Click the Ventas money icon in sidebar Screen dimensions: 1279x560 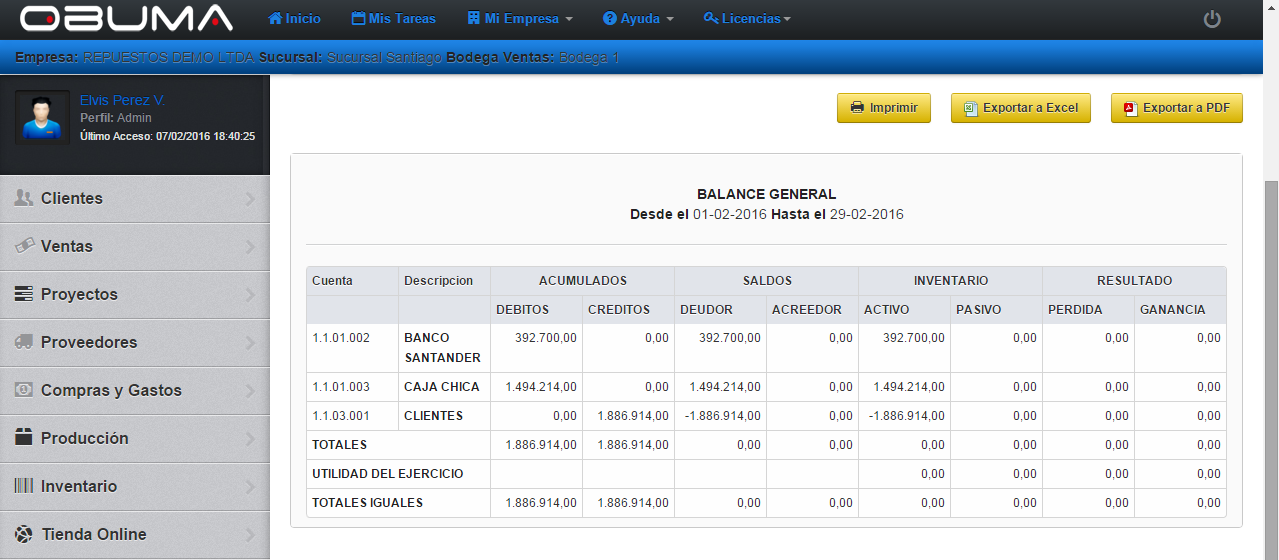coord(24,246)
